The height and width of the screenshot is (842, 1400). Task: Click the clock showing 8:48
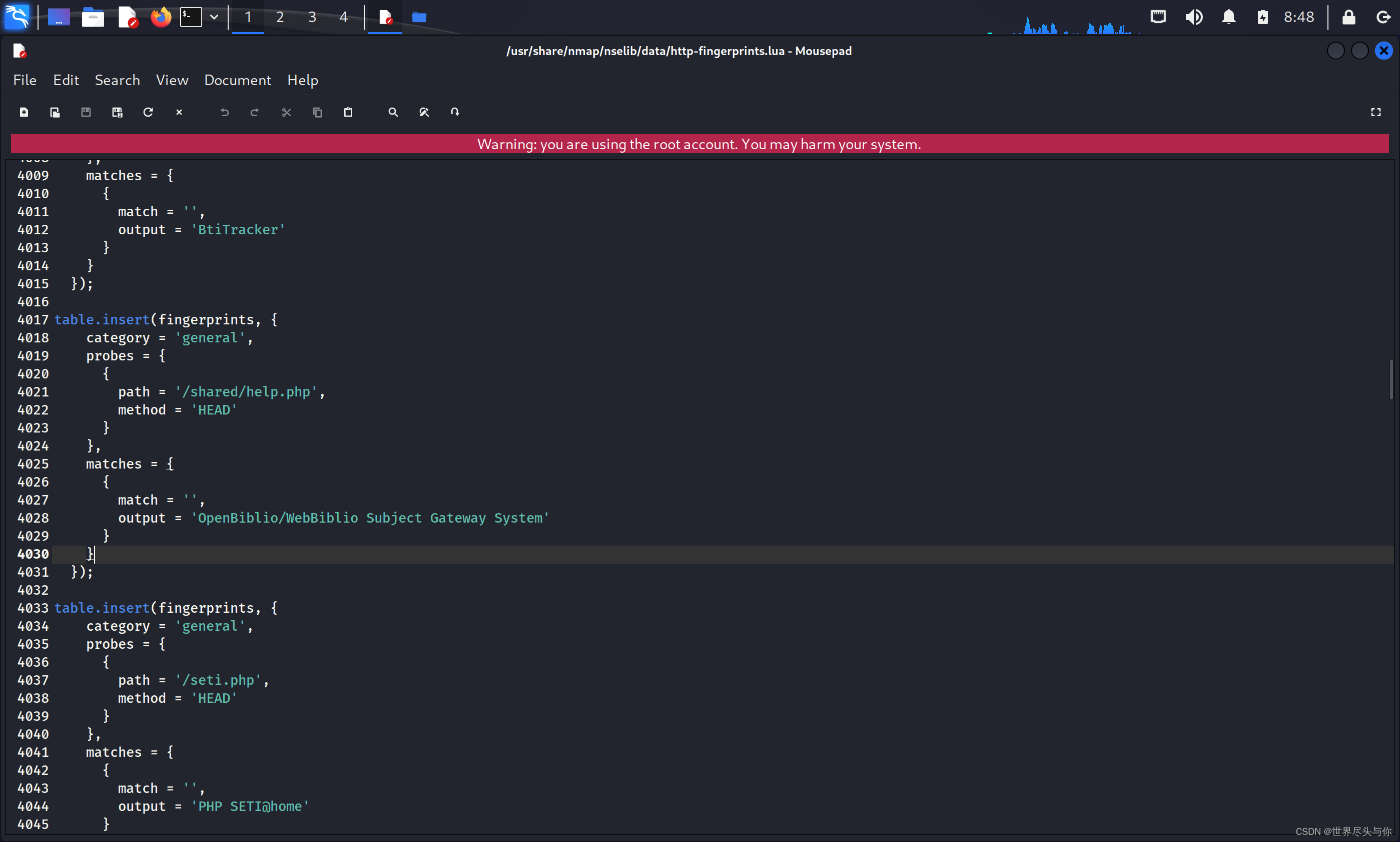(1298, 17)
